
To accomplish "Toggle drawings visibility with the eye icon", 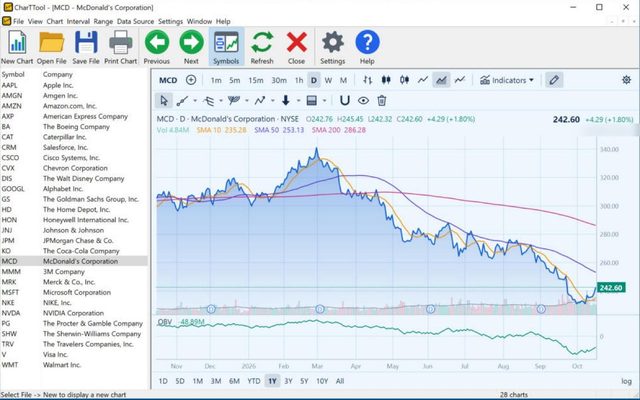I will (x=363, y=100).
